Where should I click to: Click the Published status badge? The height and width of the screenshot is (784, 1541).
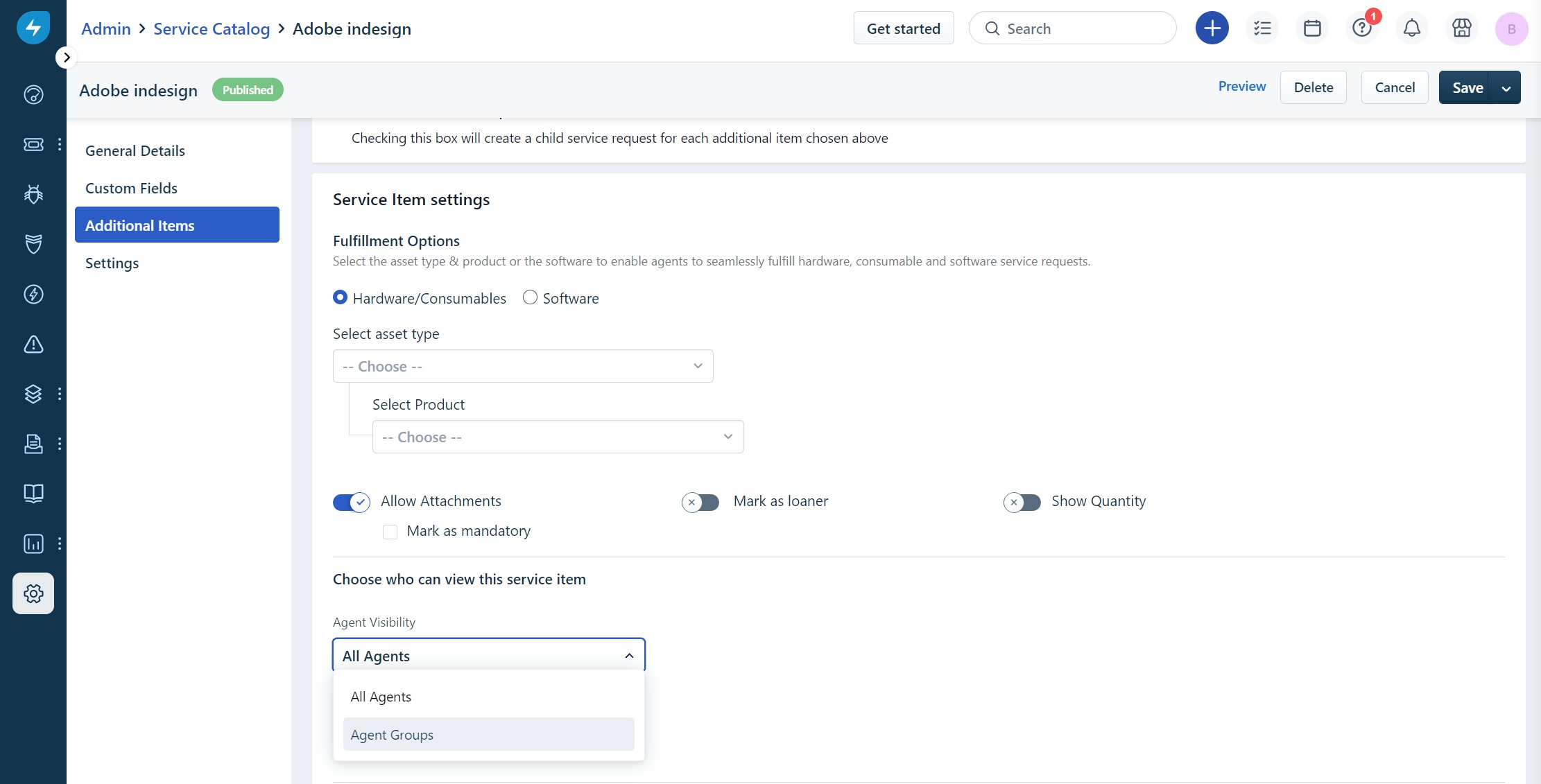click(x=248, y=90)
